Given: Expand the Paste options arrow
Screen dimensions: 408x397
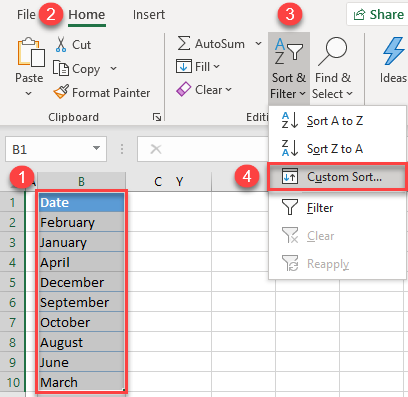Looking at the screenshot, I should (29, 94).
